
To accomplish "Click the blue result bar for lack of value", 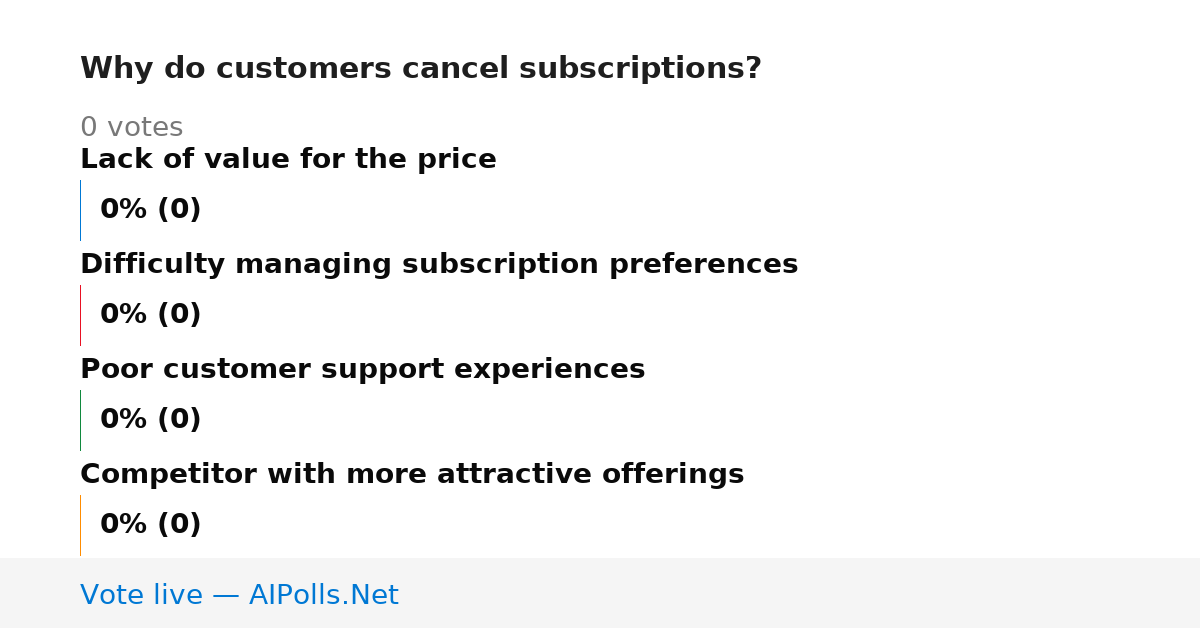I will click(x=80, y=210).
